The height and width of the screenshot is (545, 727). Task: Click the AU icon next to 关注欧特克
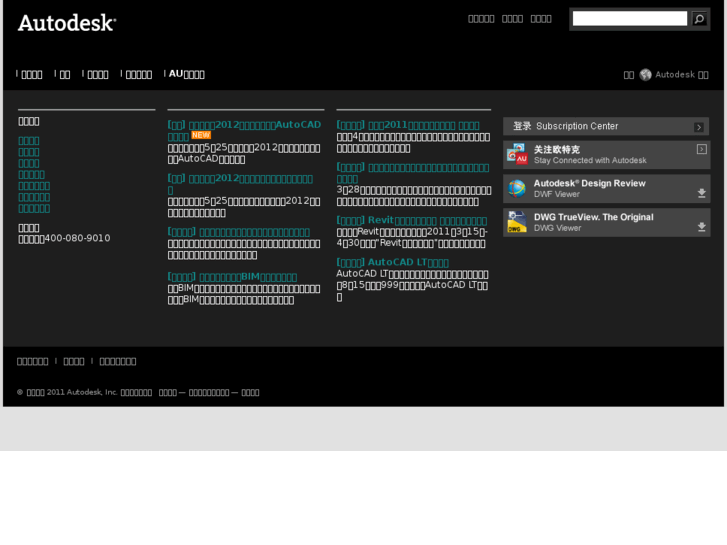tap(517, 154)
